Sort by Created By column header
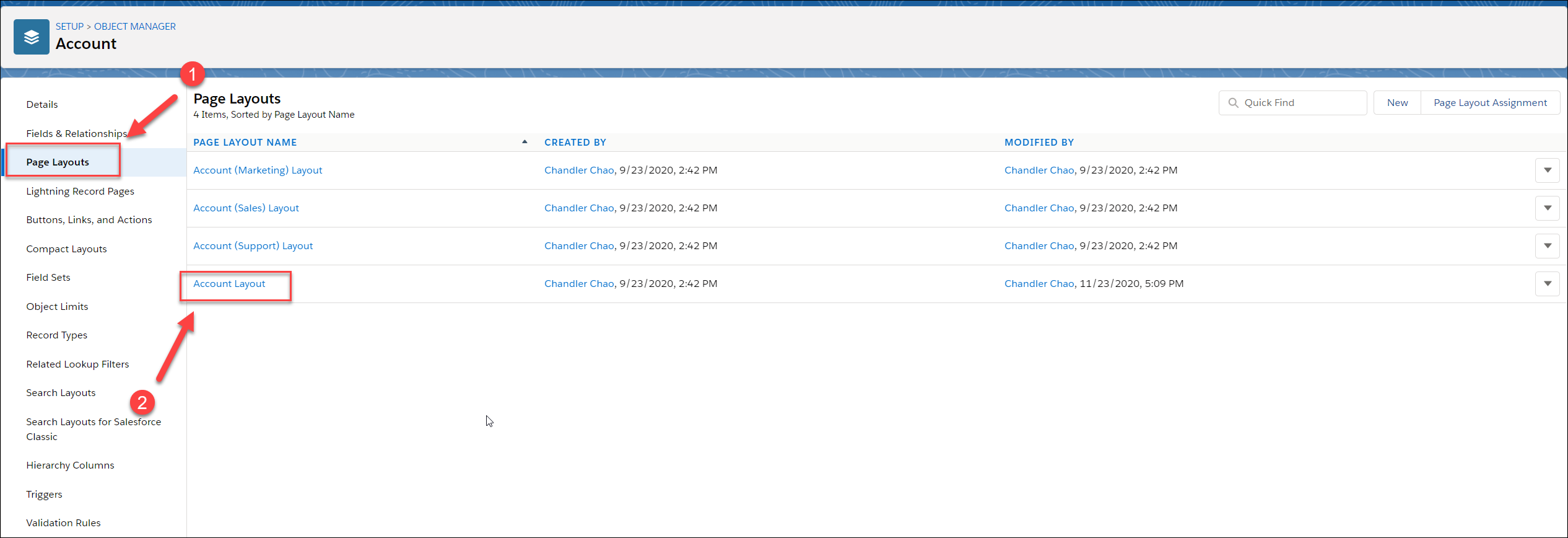The height and width of the screenshot is (538, 1568). pyautogui.click(x=575, y=143)
